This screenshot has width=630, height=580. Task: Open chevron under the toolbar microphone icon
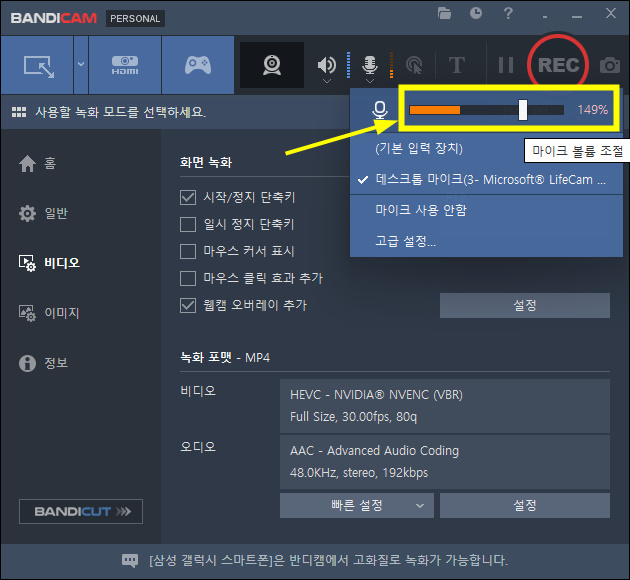point(370,81)
